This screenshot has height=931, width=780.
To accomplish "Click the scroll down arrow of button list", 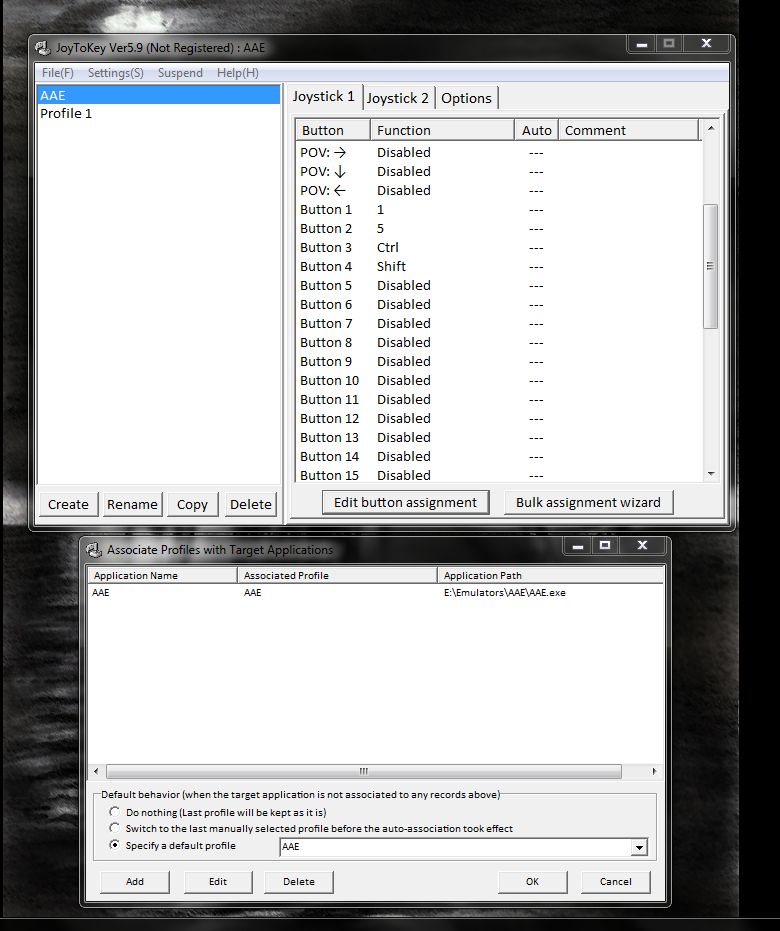I will point(711,474).
